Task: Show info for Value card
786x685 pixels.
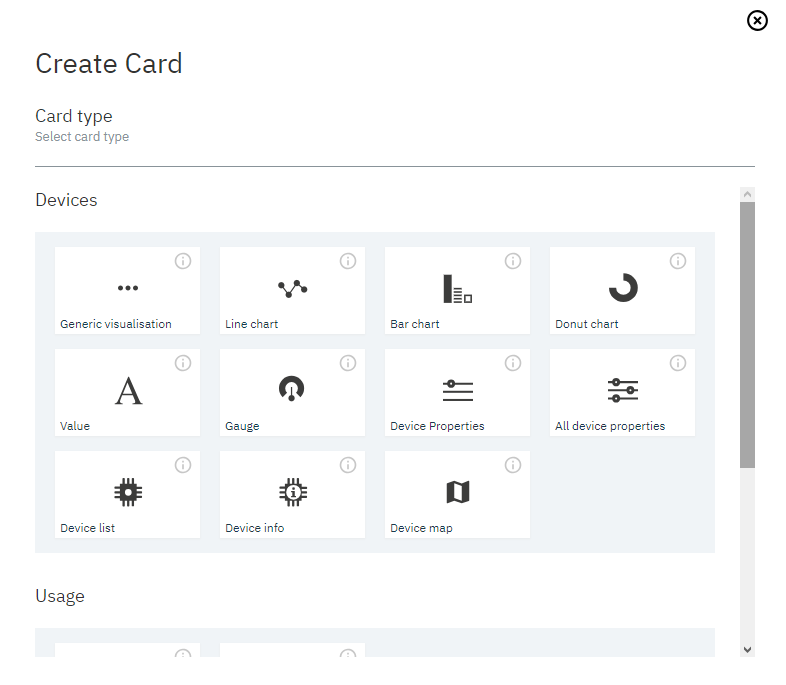Action: coord(183,363)
